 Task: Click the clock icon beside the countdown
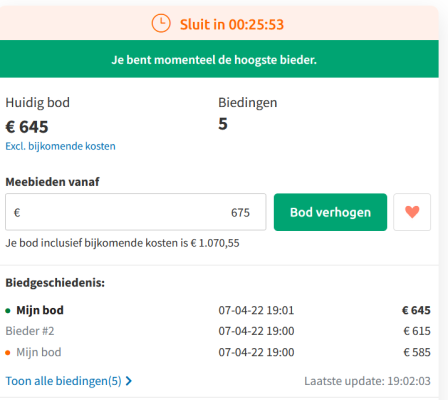coord(161,23)
